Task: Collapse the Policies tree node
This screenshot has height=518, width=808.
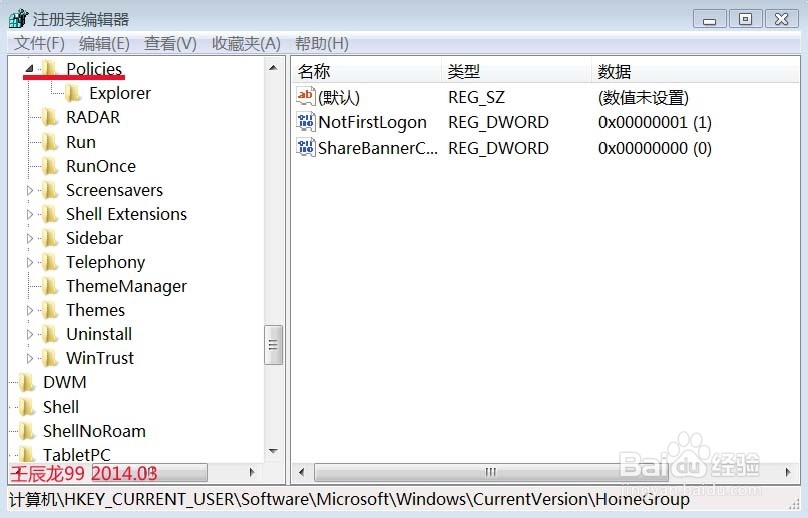Action: (x=29, y=68)
